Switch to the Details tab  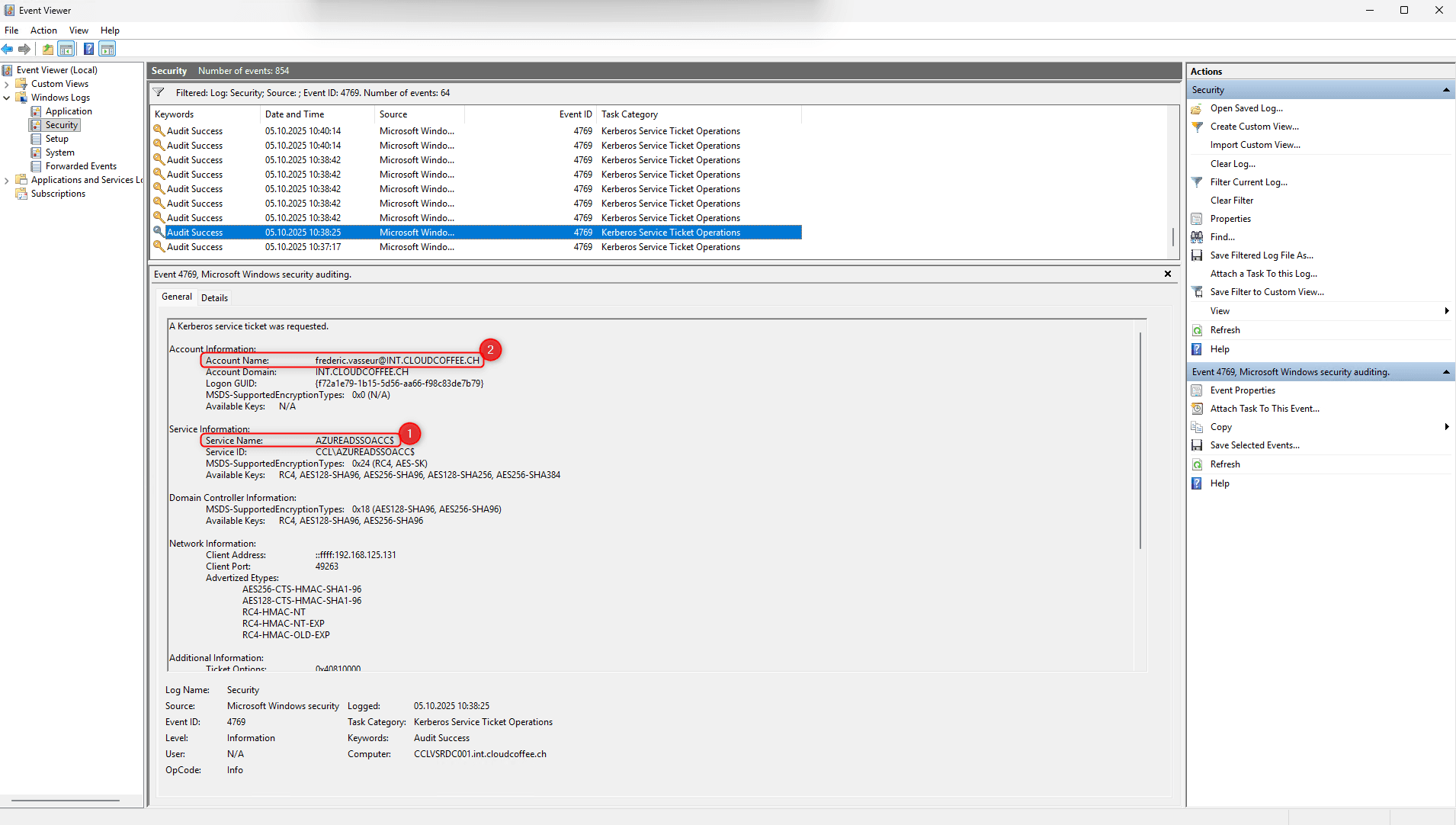pyautogui.click(x=214, y=298)
